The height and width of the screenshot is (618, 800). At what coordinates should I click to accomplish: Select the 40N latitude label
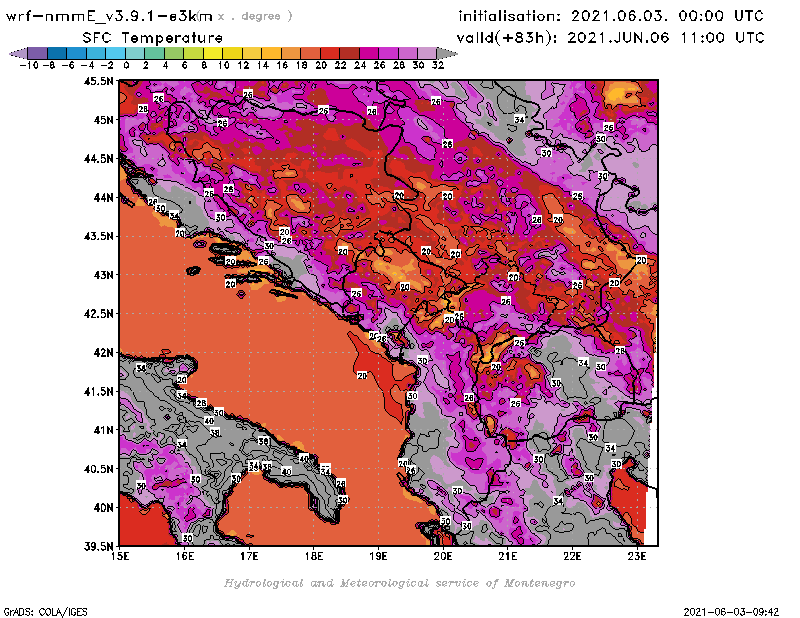(103, 508)
